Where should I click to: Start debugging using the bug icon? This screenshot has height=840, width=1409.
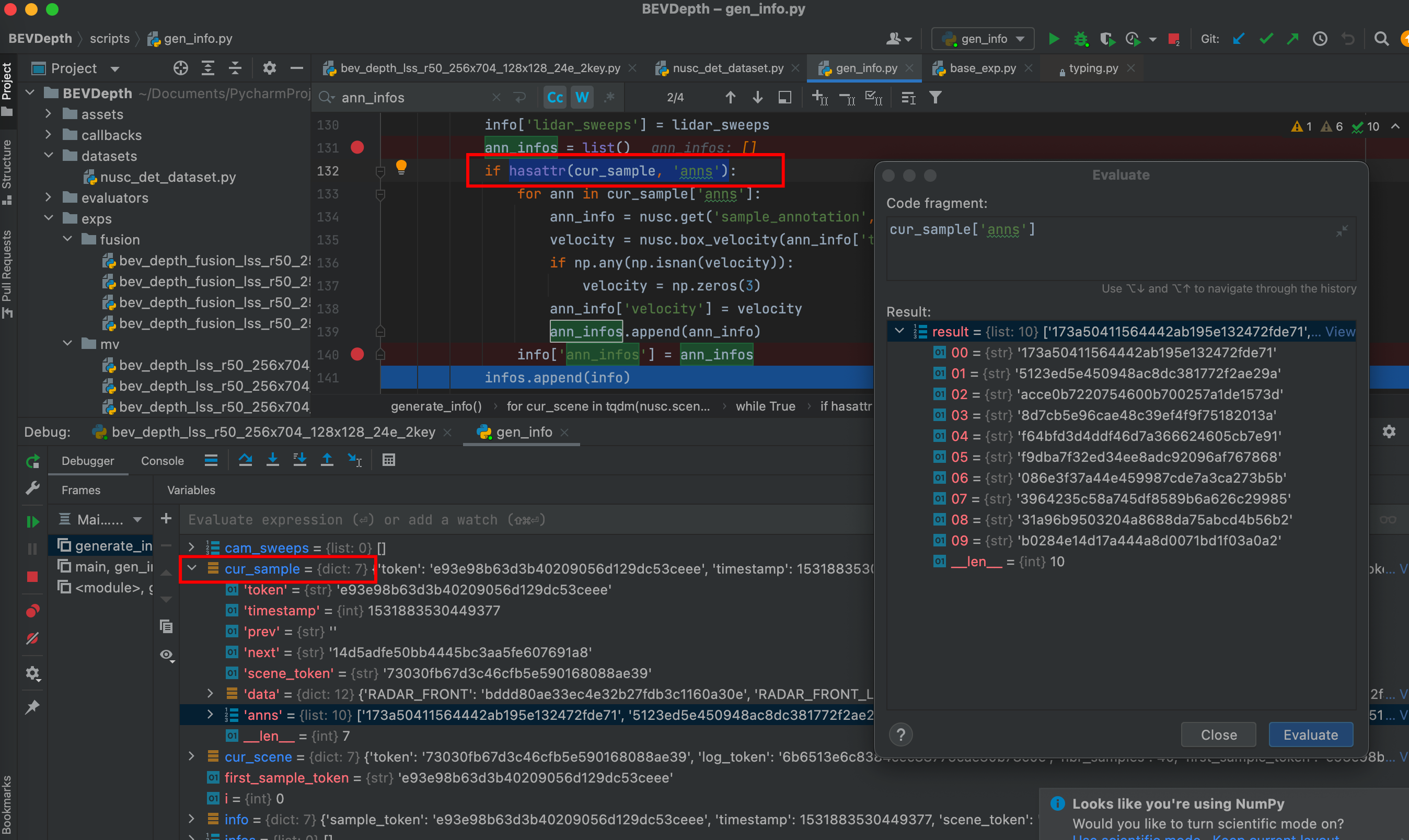coord(1081,39)
